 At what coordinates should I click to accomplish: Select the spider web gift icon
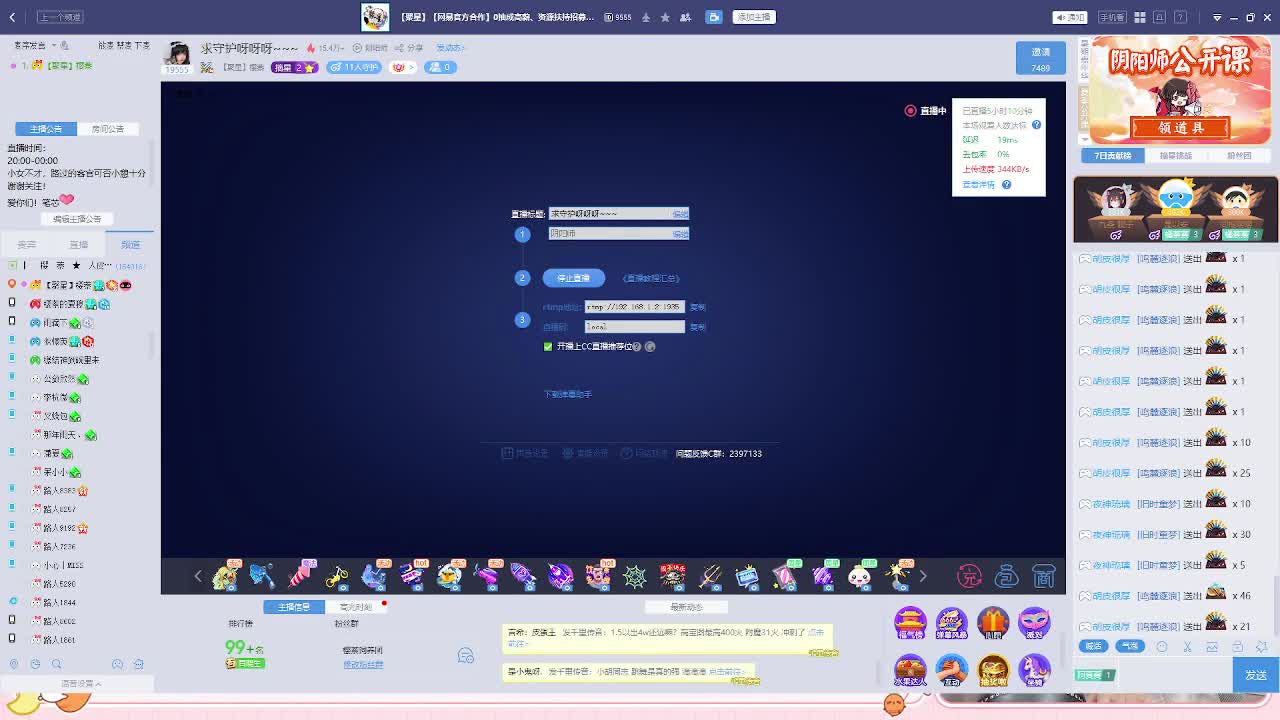tap(635, 576)
